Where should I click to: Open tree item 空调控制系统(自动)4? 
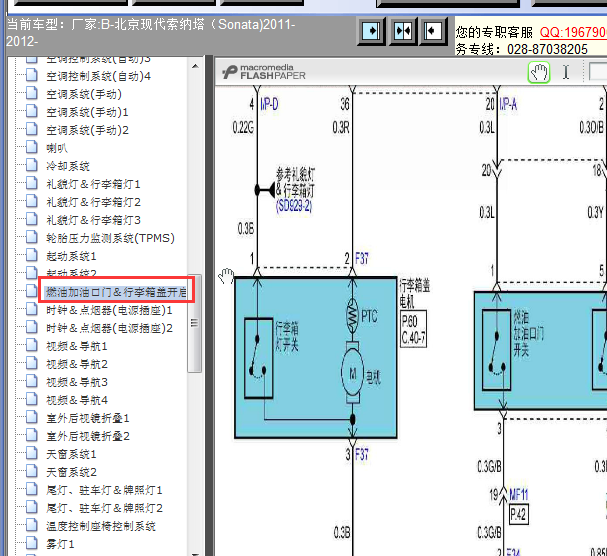pyautogui.click(x=98, y=76)
